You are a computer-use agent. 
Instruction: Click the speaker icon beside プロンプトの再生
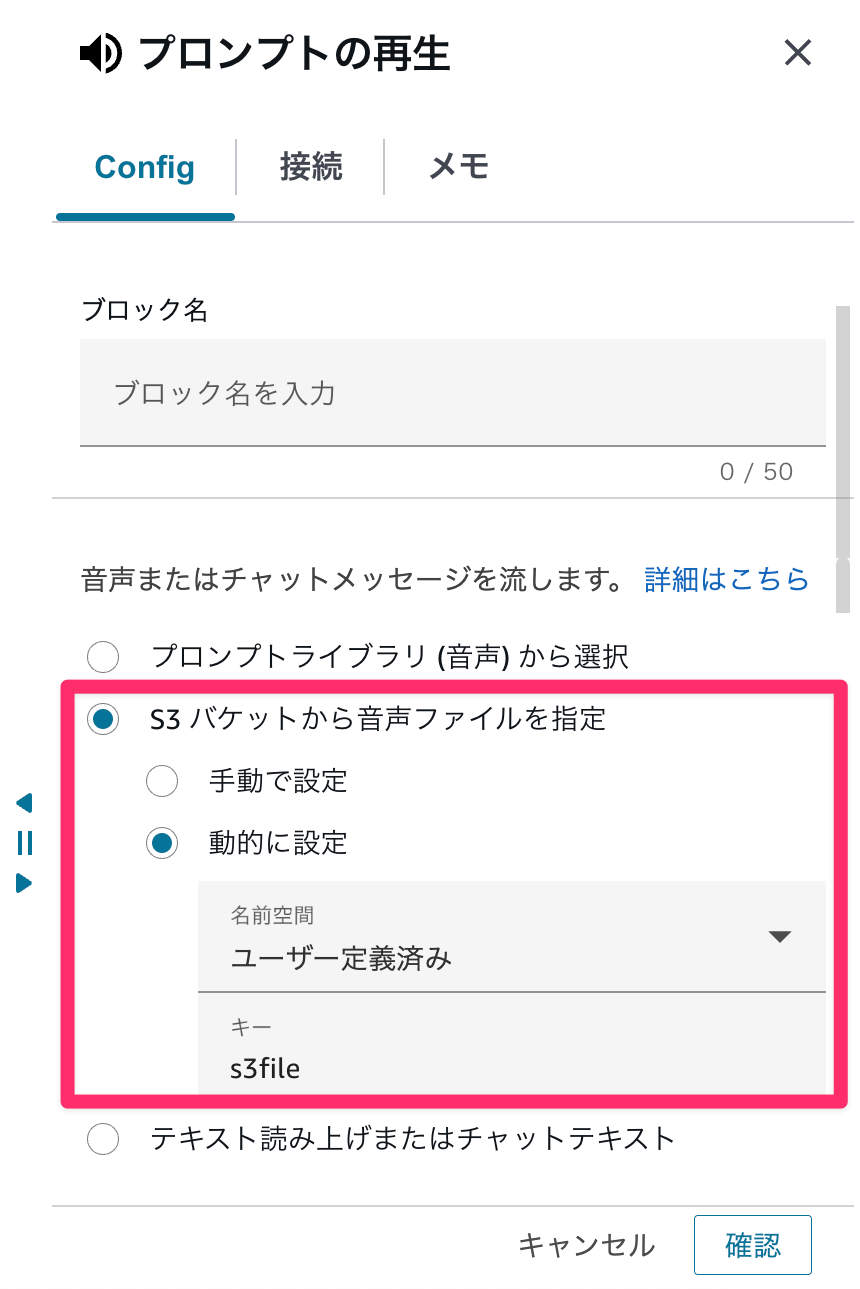pos(100,53)
